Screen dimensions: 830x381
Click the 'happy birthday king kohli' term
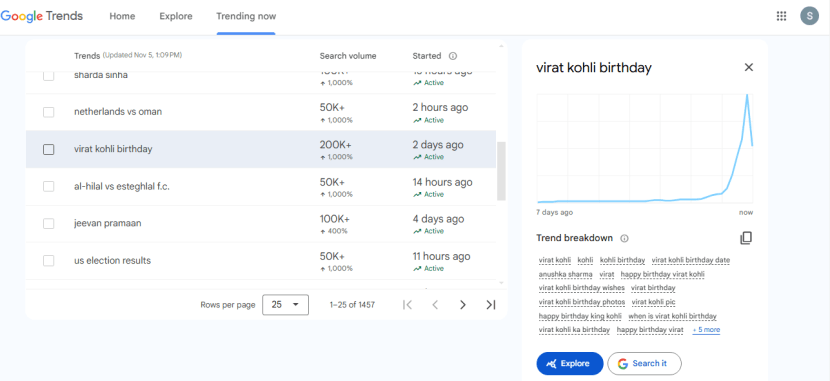(580, 316)
